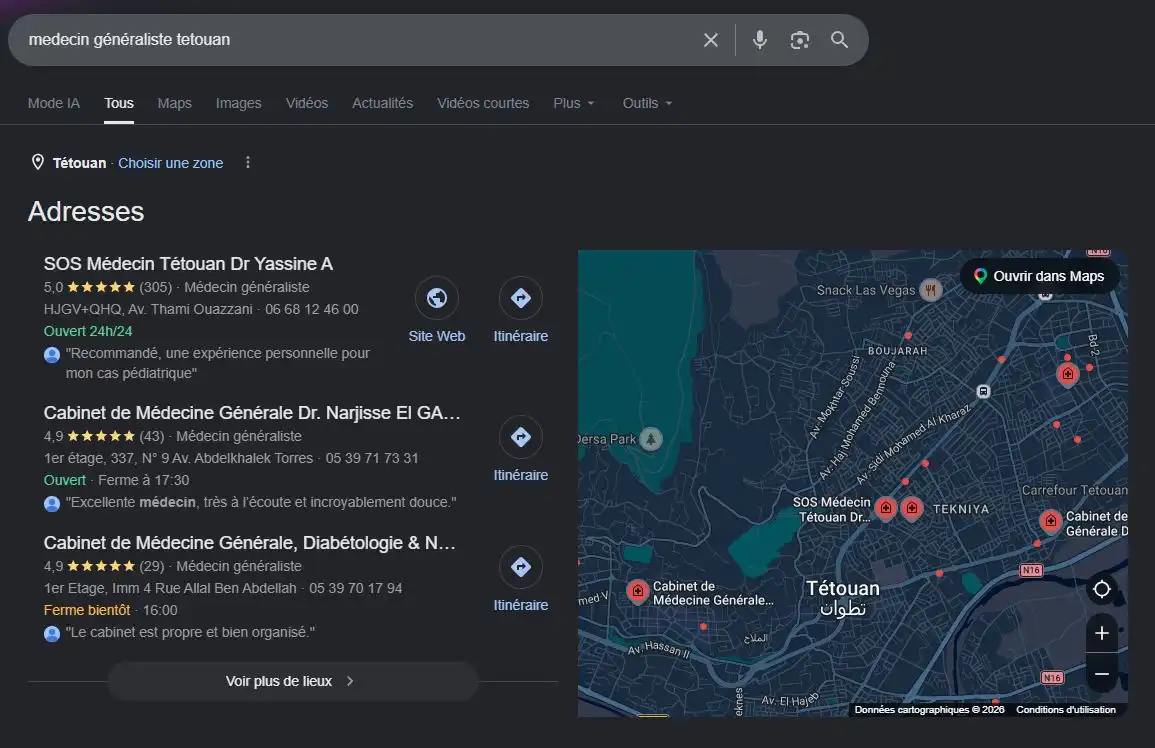Image resolution: width=1155 pixels, height=748 pixels.
Task: Click the reviewer avatar by "Le cabinet est propre"
Action: (x=52, y=633)
